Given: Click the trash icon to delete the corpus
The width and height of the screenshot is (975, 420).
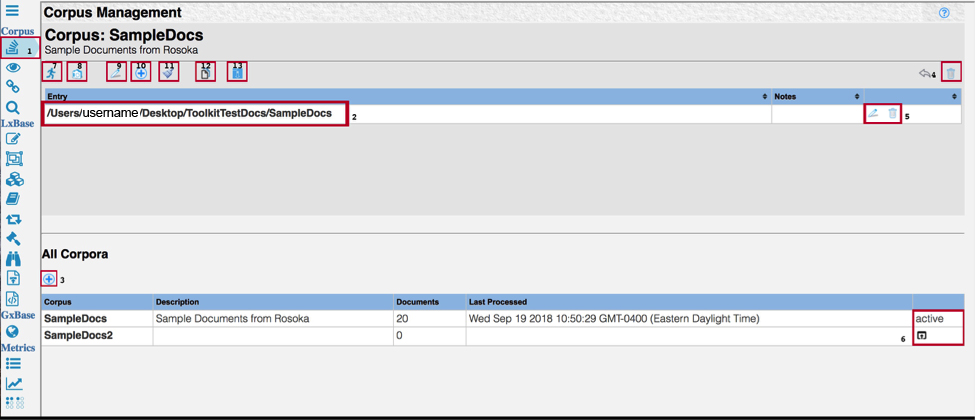Looking at the screenshot, I should (x=950, y=74).
